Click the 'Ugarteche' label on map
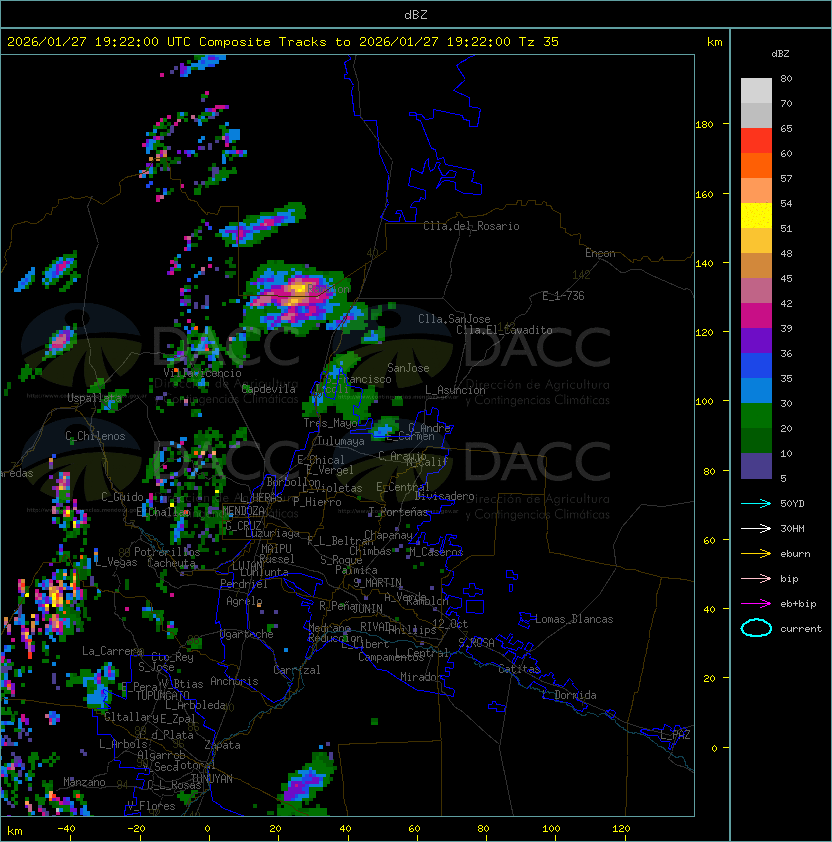This screenshot has width=832, height=842. pyautogui.click(x=247, y=634)
